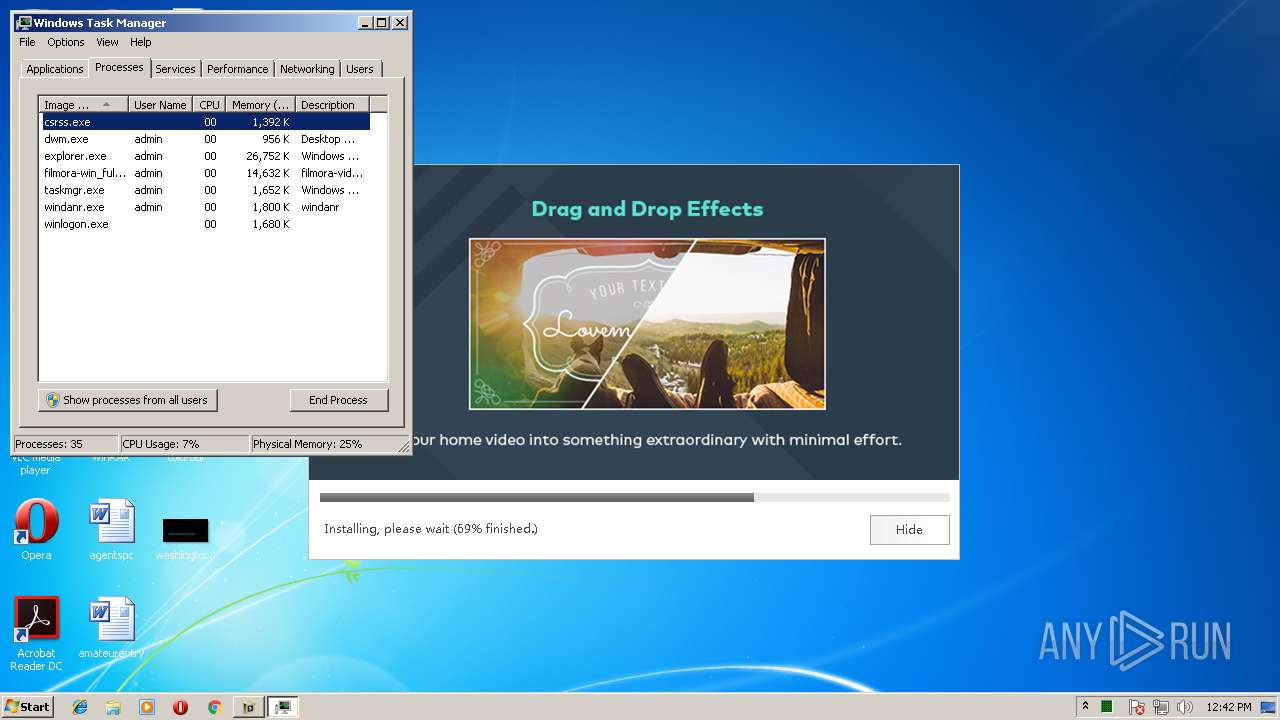Select the amateurentry Word document icon
Screen dimensions: 1280x720
click(111, 628)
